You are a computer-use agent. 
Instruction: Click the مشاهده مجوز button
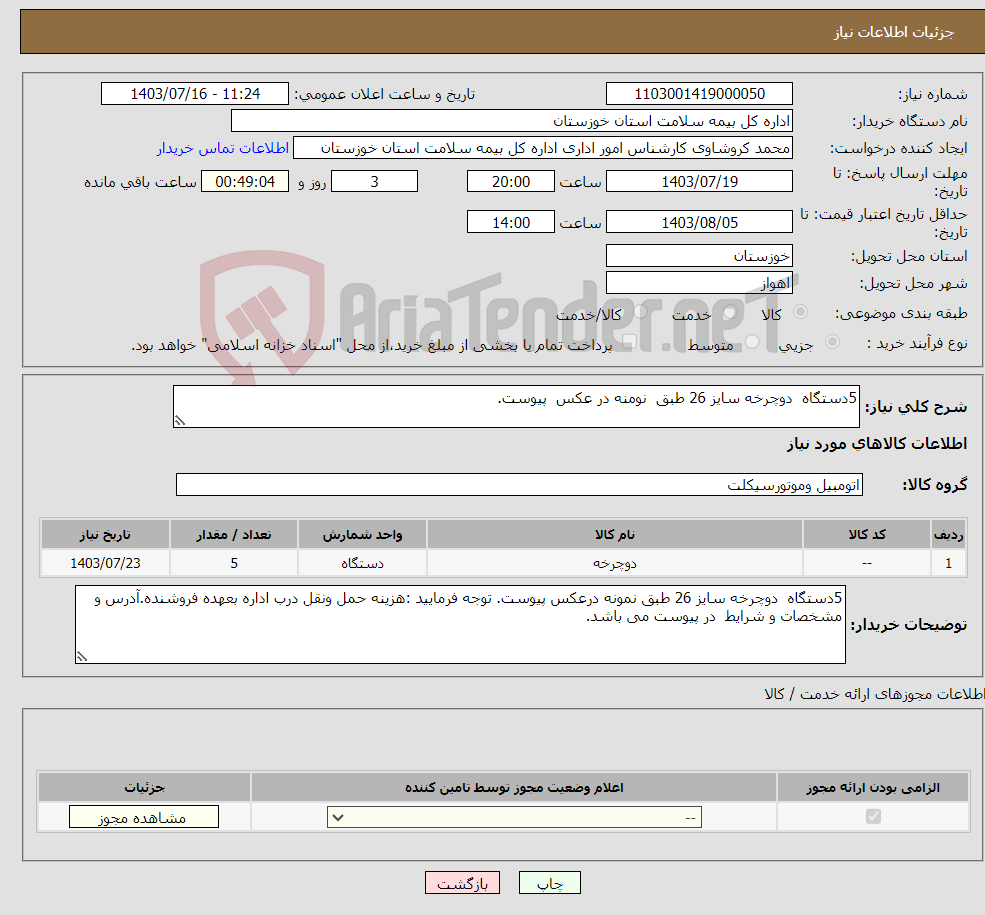coord(144,817)
